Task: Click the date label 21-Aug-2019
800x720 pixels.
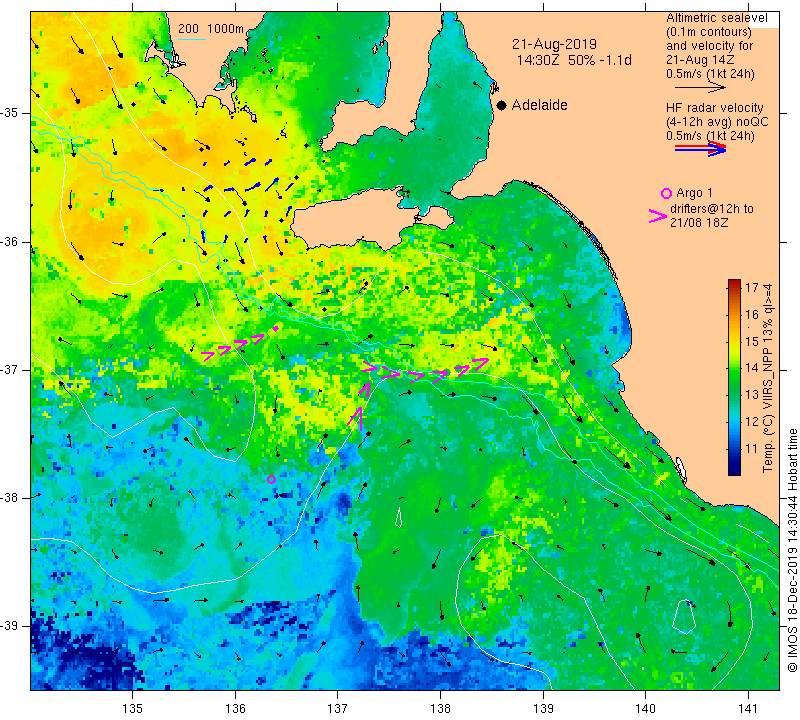Action: (555, 44)
